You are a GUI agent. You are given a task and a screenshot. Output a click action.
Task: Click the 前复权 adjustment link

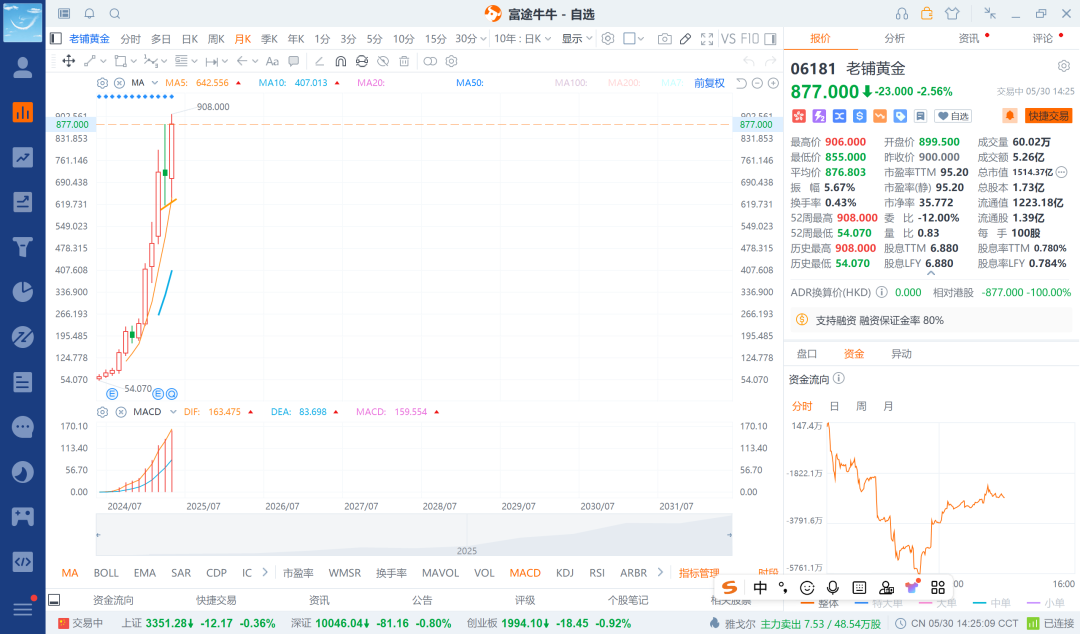(x=709, y=83)
